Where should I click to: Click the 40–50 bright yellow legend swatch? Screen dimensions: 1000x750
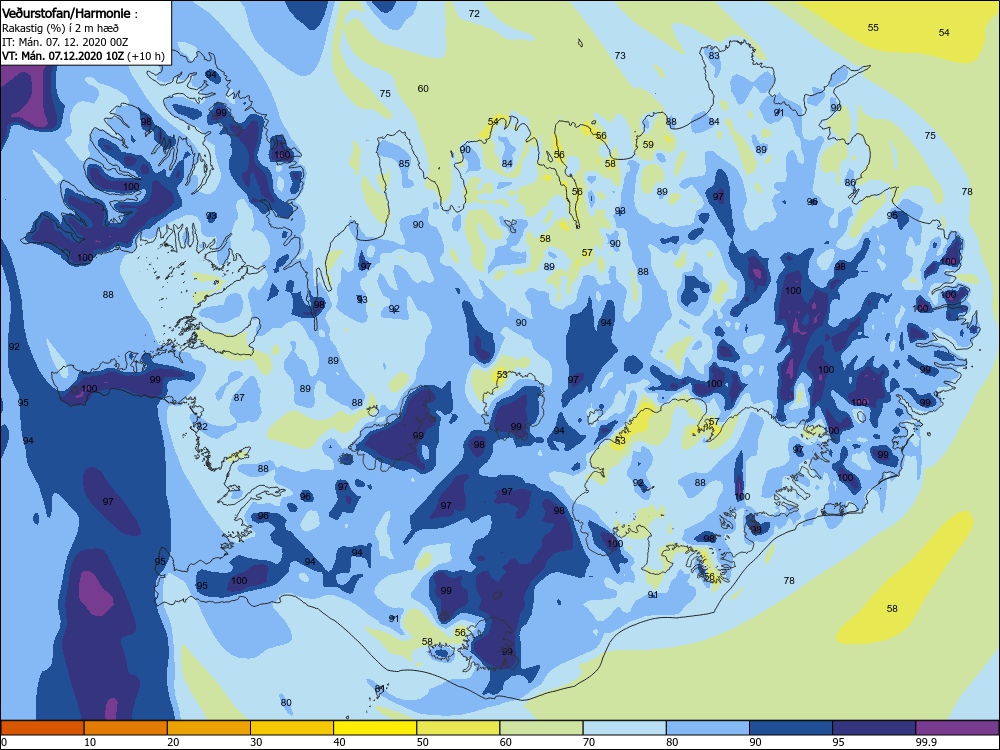pos(375,728)
